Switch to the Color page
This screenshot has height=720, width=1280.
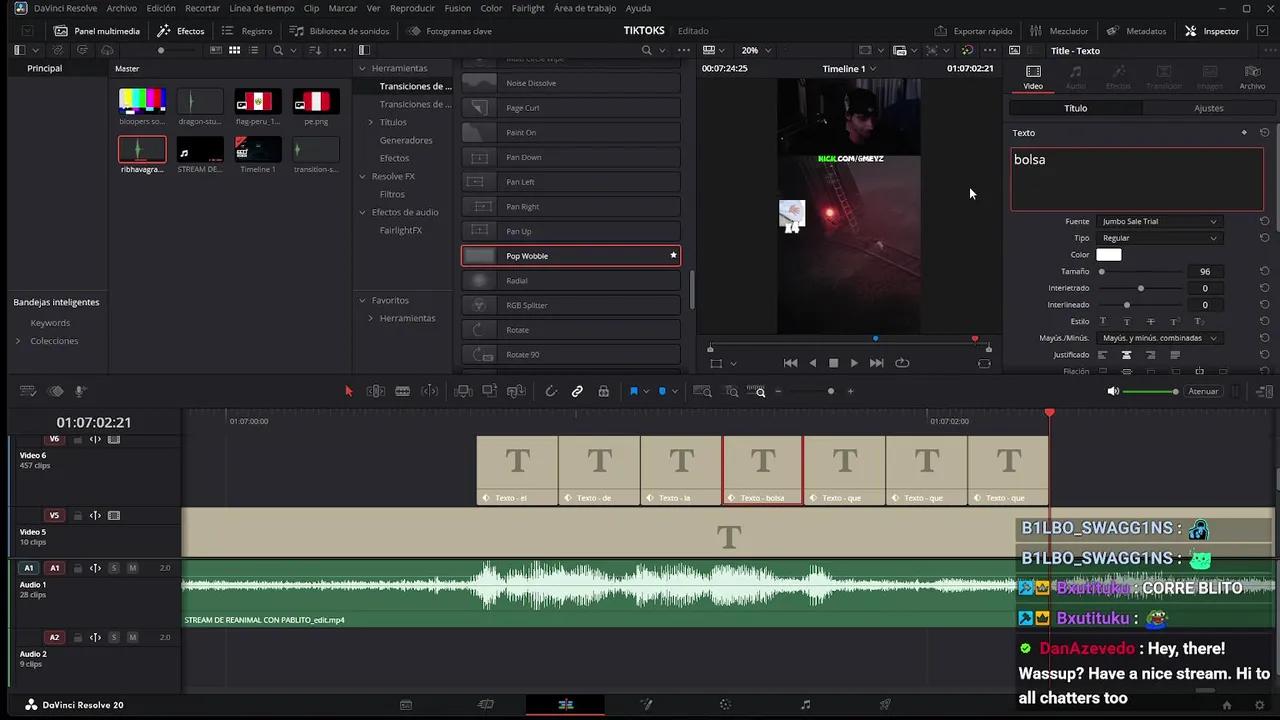click(725, 705)
